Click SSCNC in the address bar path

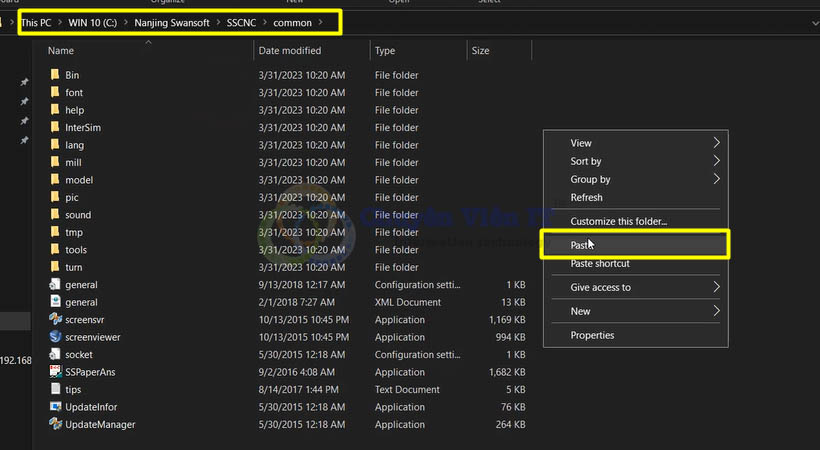pyautogui.click(x=243, y=22)
